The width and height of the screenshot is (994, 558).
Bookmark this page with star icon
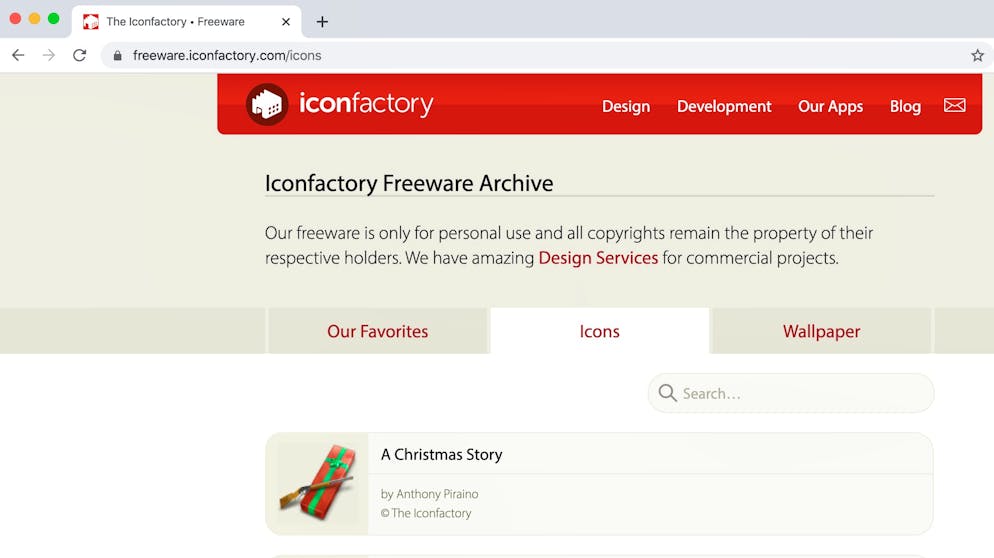[977, 55]
